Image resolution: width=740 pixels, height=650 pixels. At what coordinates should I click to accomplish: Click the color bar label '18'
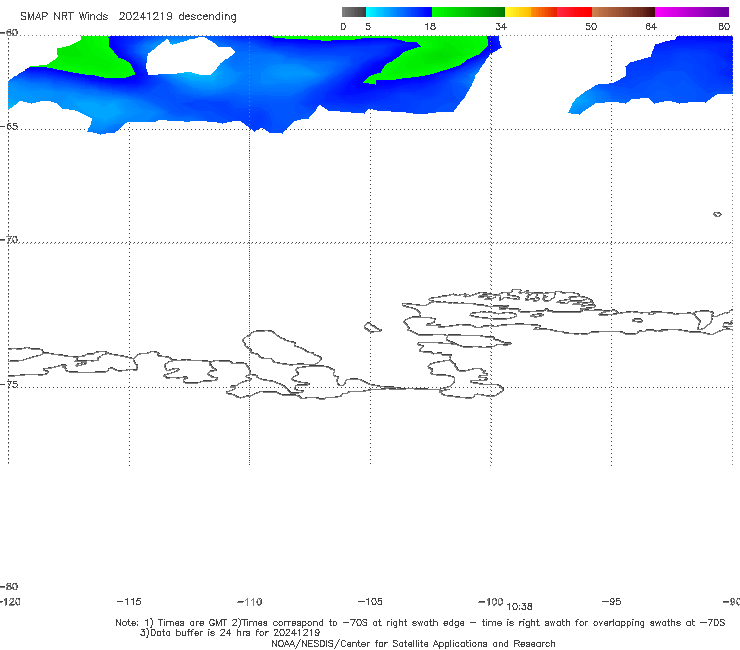430,26
